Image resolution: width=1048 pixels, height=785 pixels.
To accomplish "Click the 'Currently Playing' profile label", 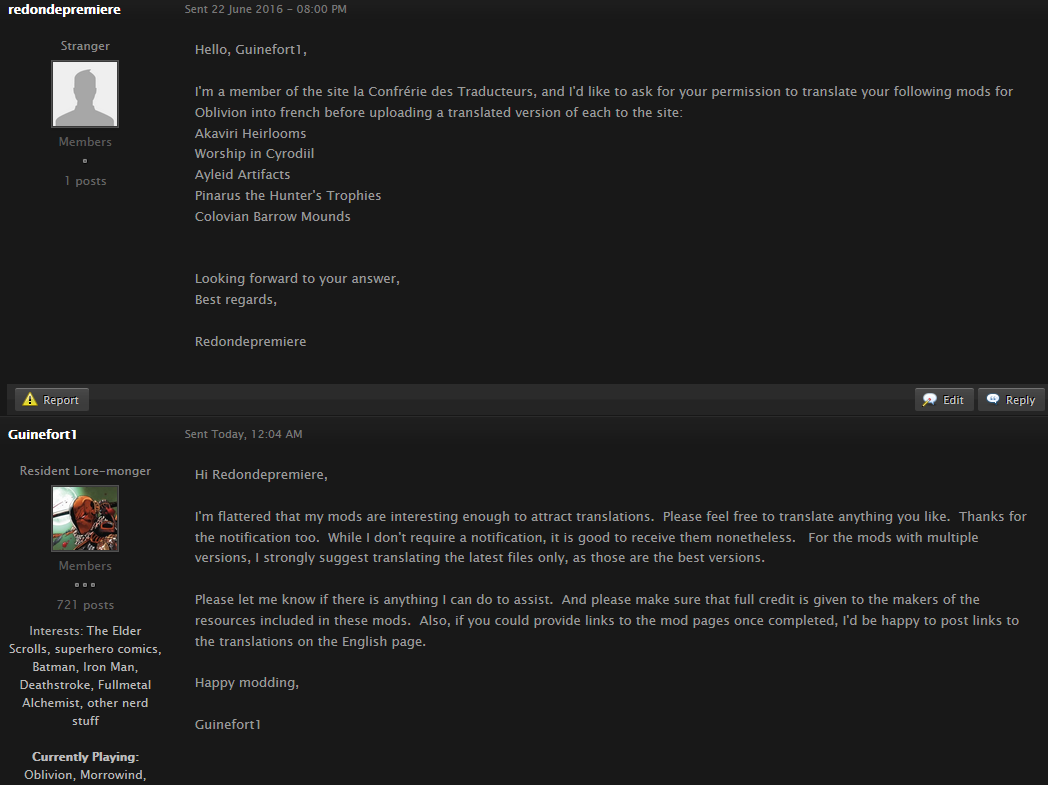I will [85, 757].
